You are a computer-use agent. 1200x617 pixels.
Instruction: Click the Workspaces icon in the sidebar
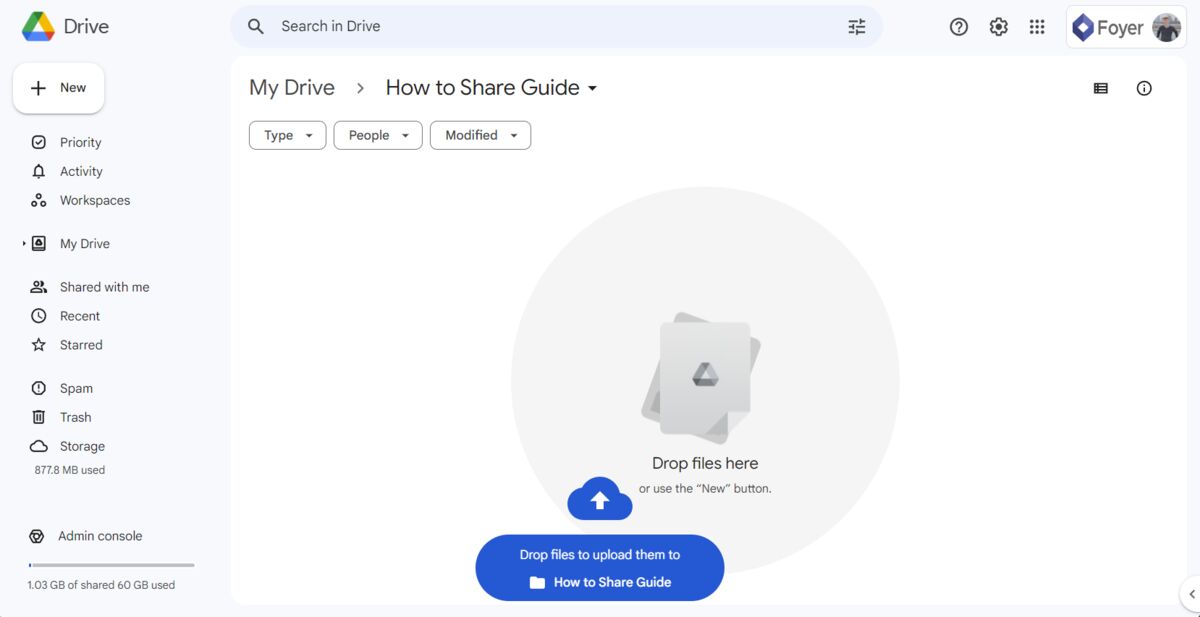(x=39, y=200)
